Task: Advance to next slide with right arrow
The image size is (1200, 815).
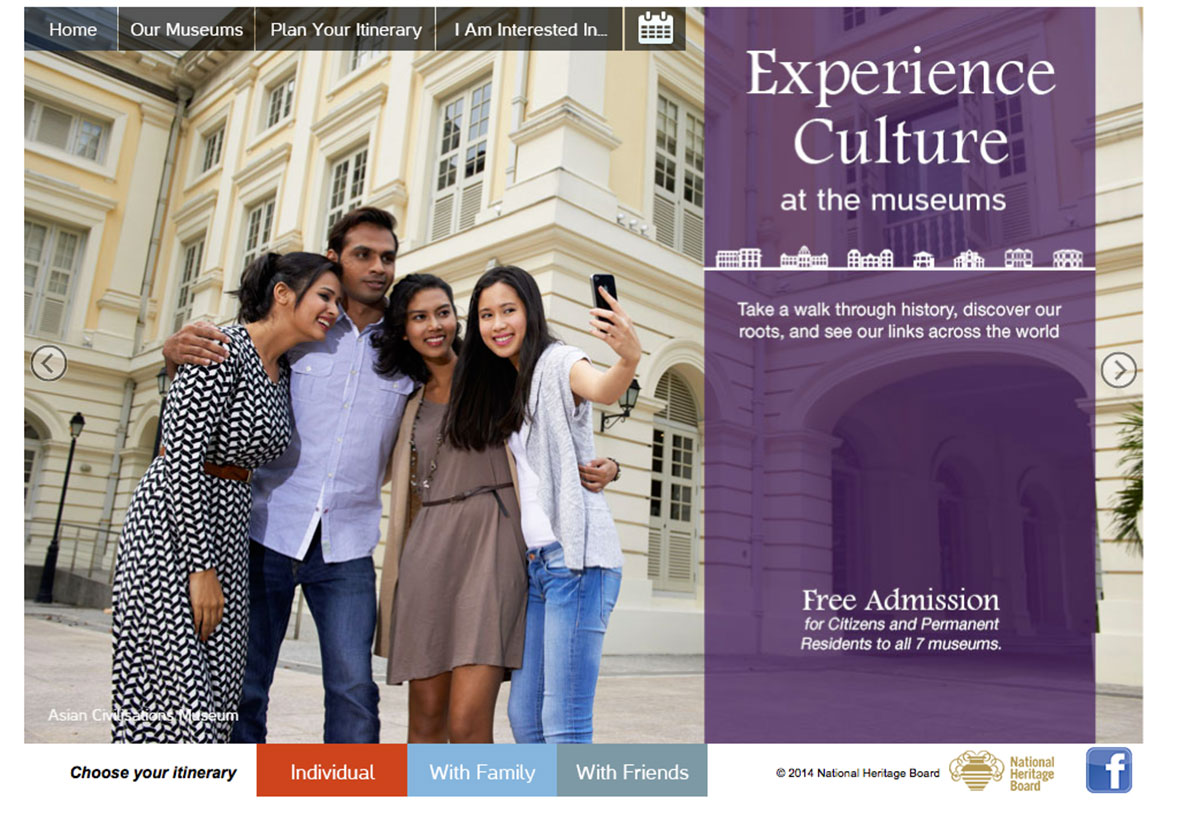Action: tap(1118, 370)
